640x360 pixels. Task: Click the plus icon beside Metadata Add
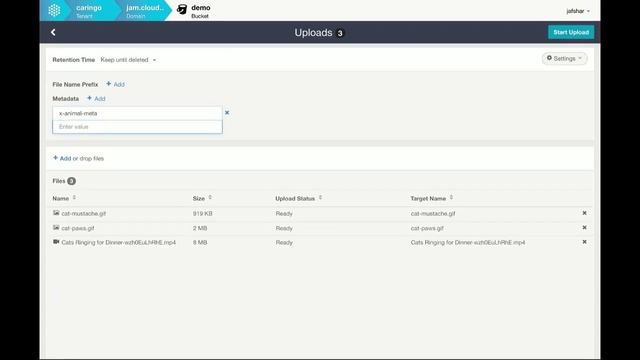89,98
